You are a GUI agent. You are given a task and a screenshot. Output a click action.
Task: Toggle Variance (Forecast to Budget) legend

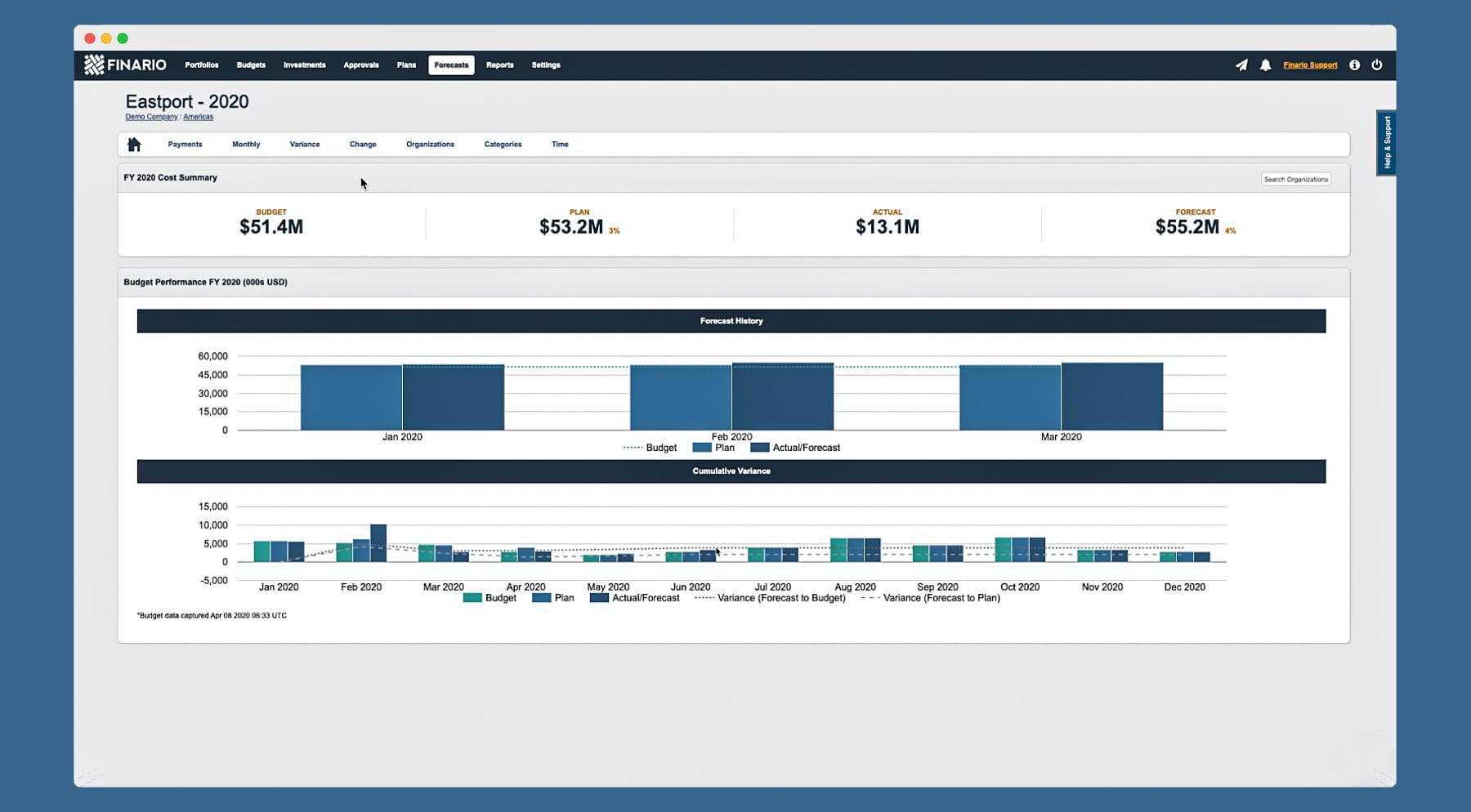point(770,598)
